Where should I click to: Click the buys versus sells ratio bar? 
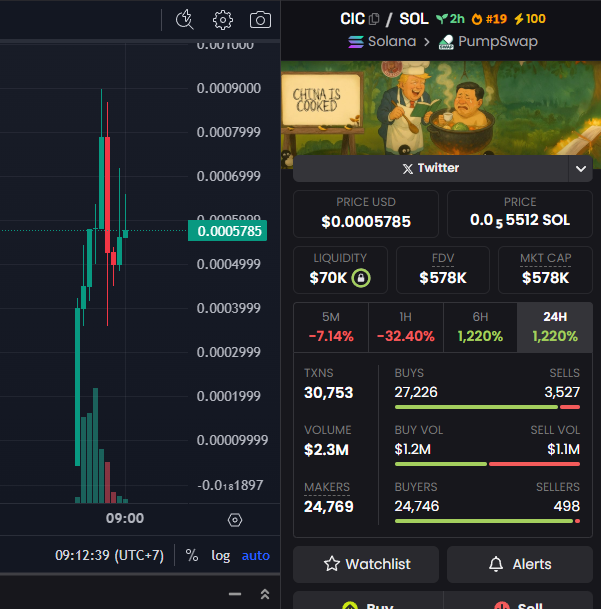pyautogui.click(x=487, y=407)
